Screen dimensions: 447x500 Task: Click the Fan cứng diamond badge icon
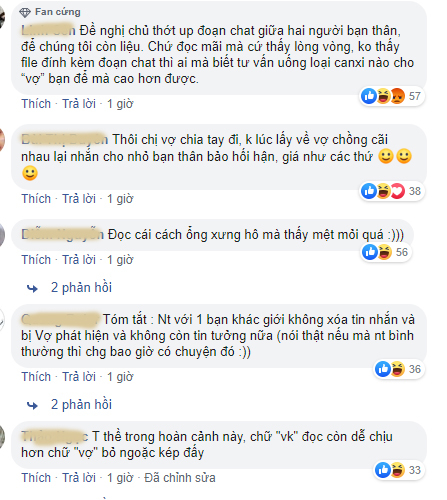(25, 12)
